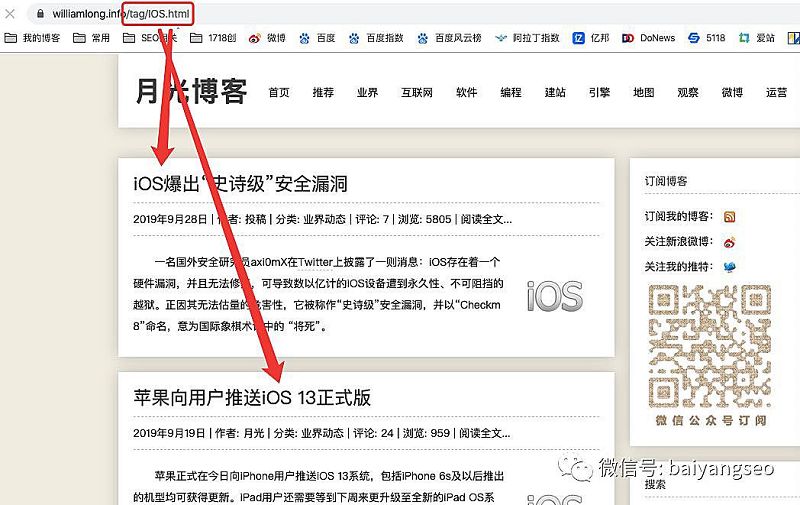Select 编程 in the site navigation

click(x=511, y=92)
